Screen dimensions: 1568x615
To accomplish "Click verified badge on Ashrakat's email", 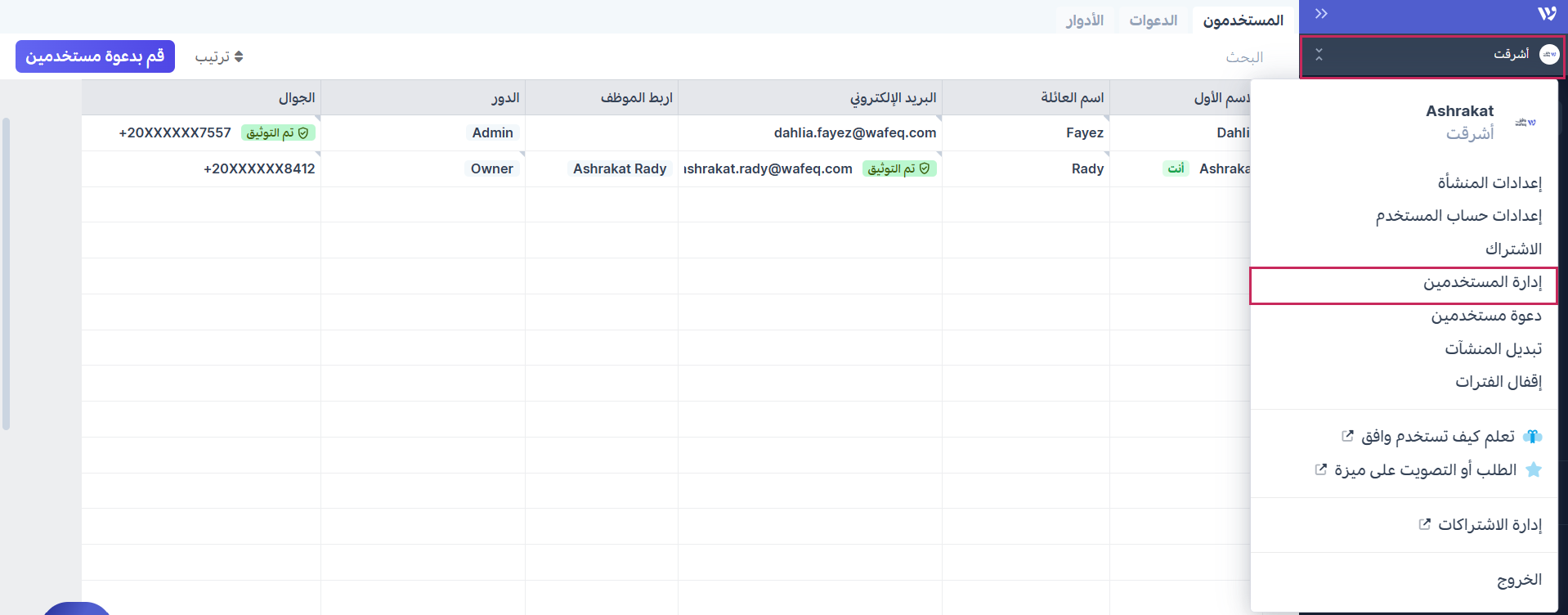I will [899, 169].
